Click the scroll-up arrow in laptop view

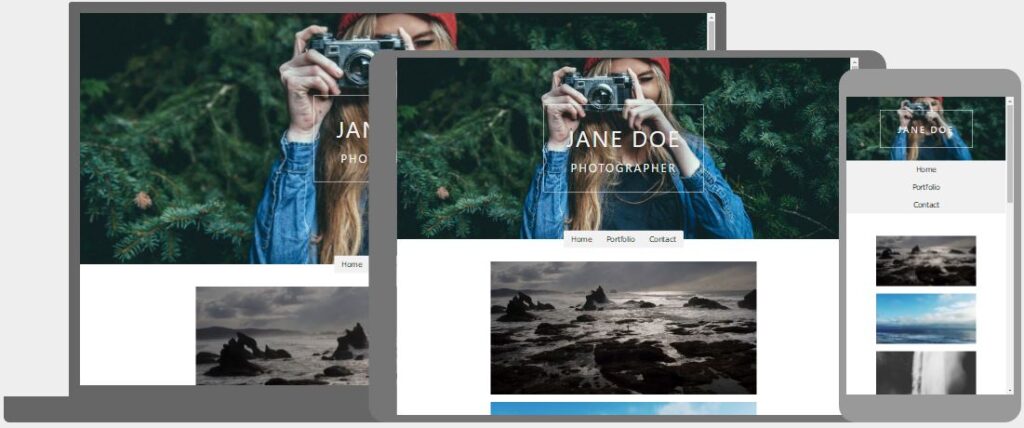pos(711,17)
